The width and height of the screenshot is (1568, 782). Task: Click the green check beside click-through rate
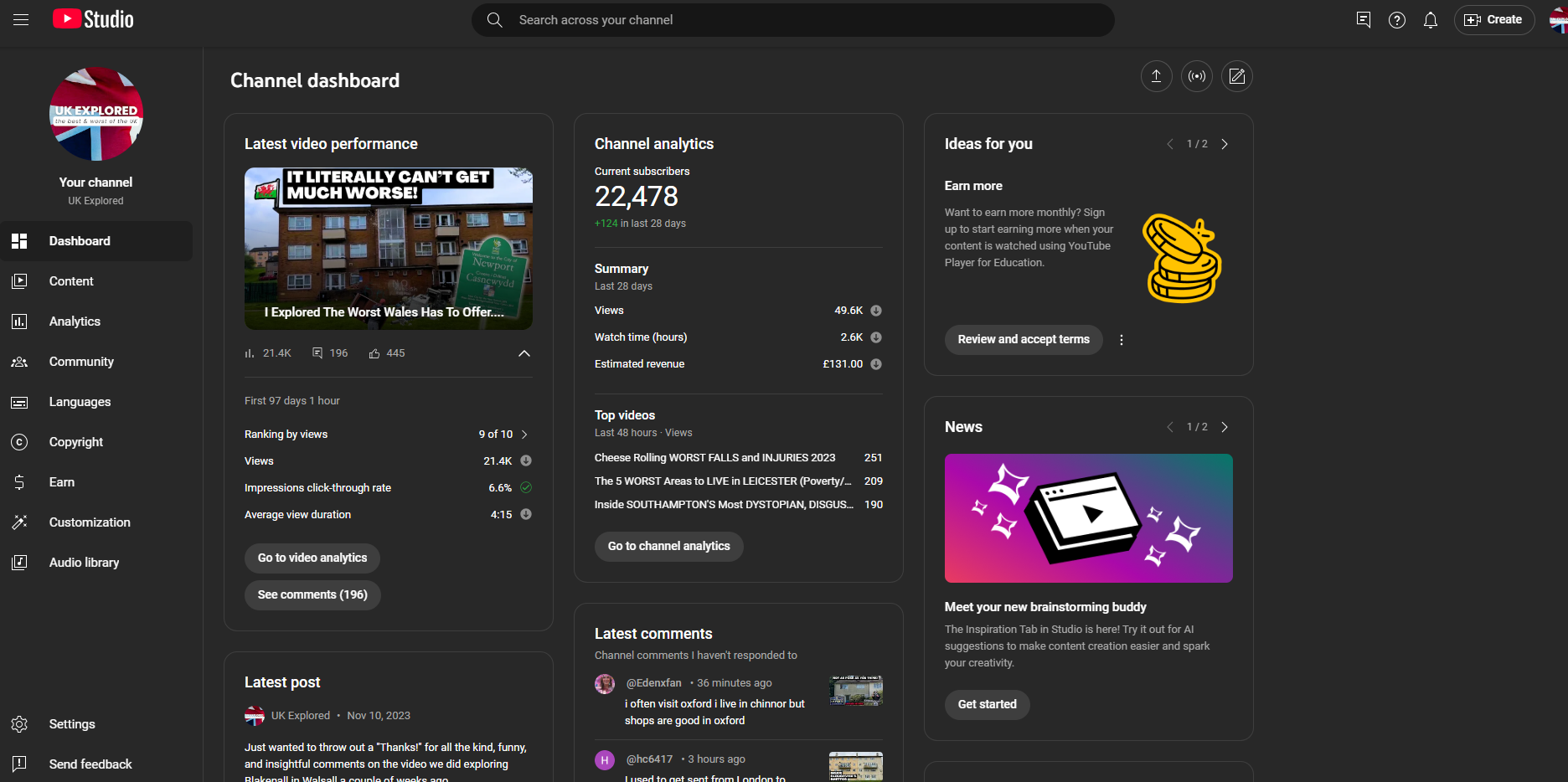tap(526, 487)
